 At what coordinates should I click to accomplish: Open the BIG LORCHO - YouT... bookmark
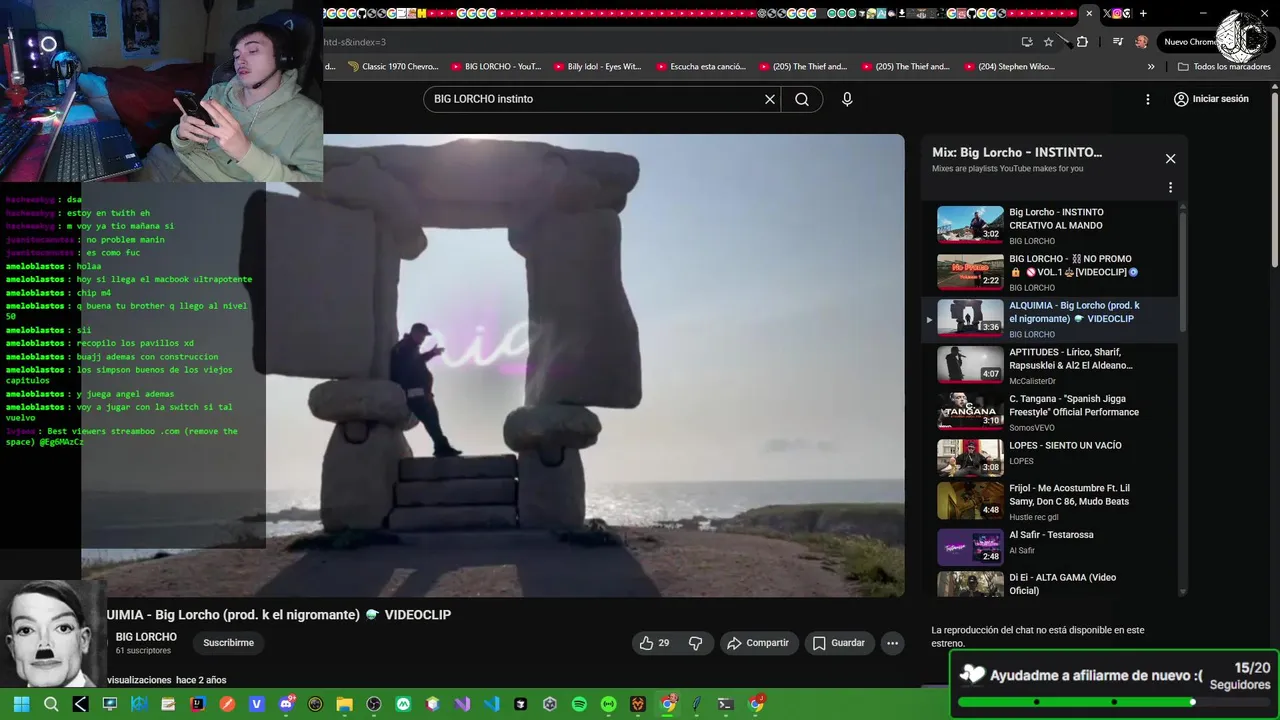496,67
